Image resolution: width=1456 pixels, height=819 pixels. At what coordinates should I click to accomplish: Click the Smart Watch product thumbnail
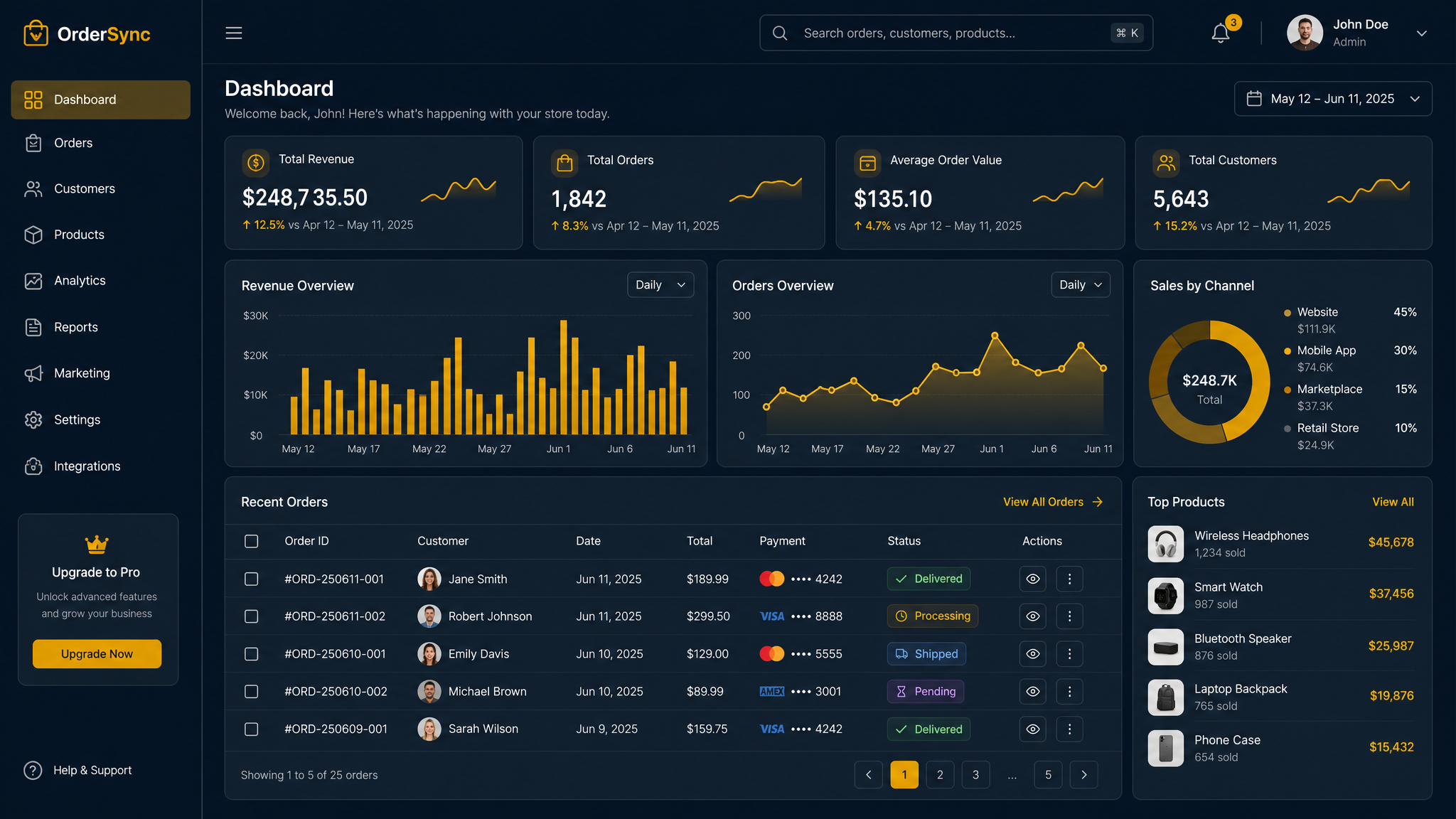click(1166, 596)
